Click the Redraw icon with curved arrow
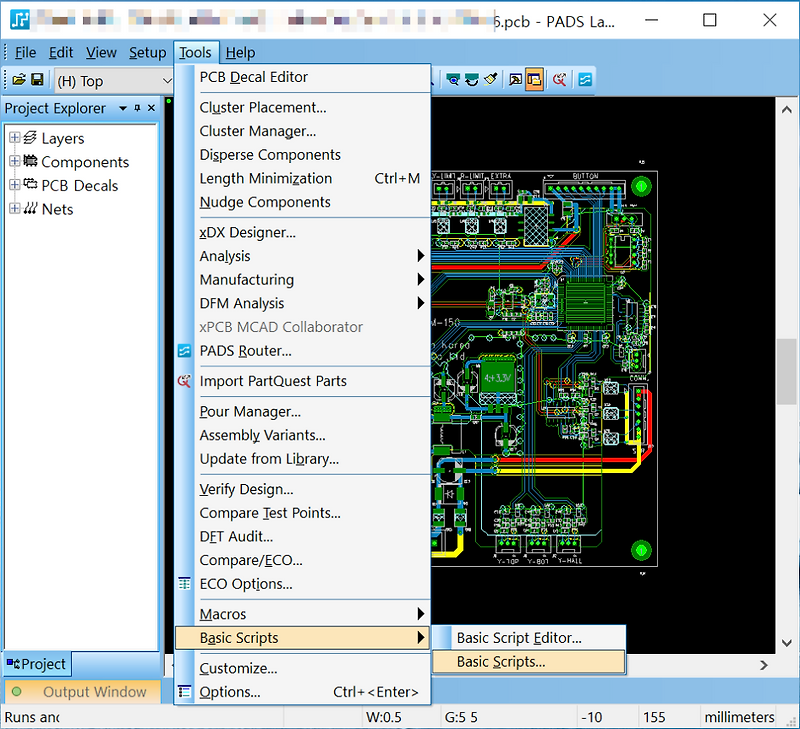 click(x=471, y=80)
